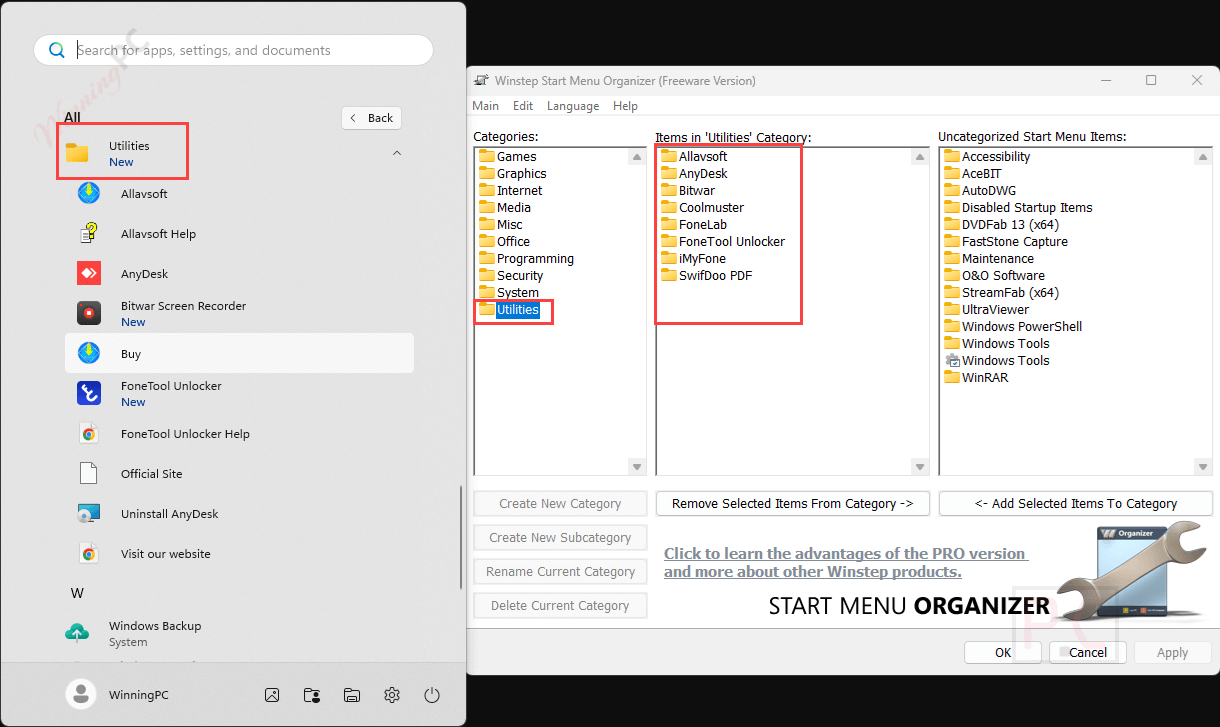Select FastStone Capture uncategorized item
The height and width of the screenshot is (727, 1220).
point(1006,241)
